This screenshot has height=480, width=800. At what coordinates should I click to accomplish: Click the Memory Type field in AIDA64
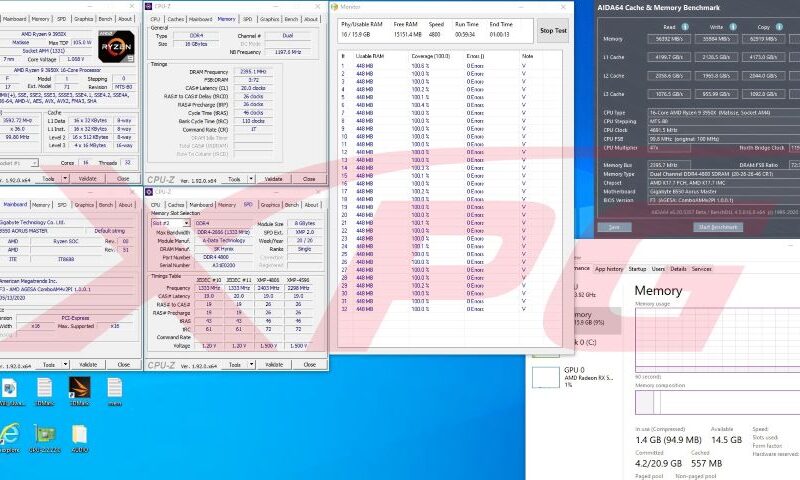(724, 174)
